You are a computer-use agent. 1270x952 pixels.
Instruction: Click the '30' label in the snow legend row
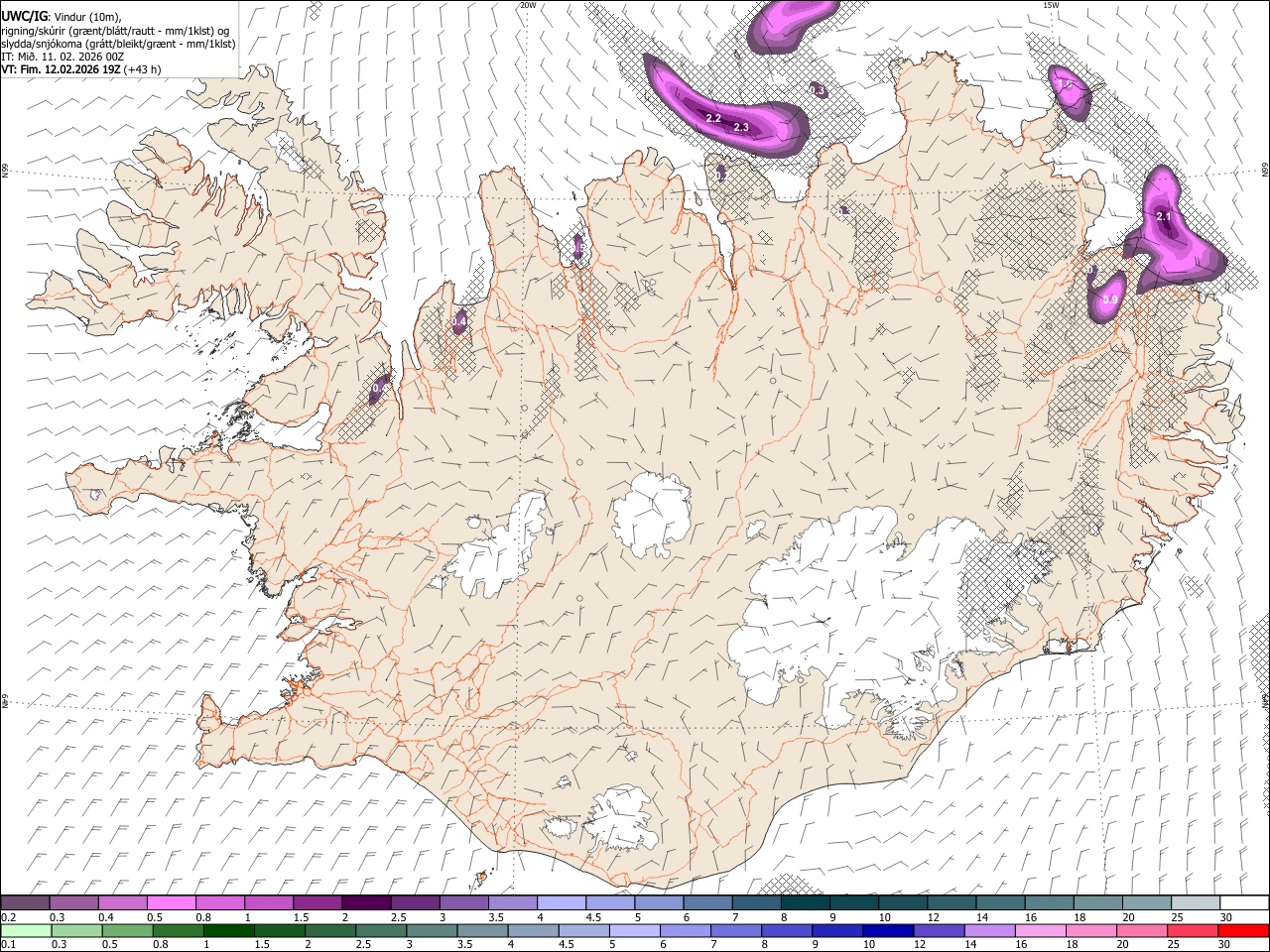[1225, 917]
